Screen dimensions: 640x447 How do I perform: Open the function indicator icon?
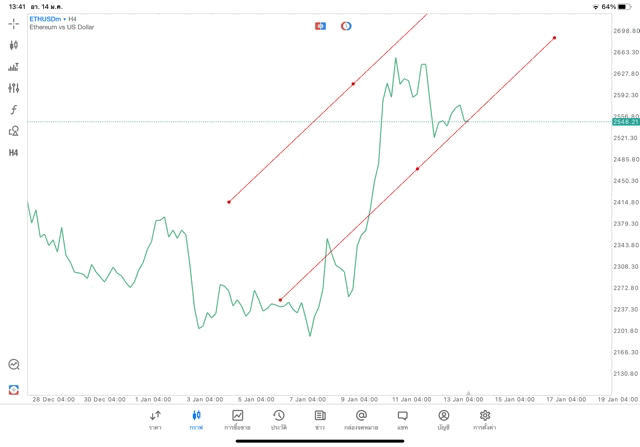pos(14,110)
